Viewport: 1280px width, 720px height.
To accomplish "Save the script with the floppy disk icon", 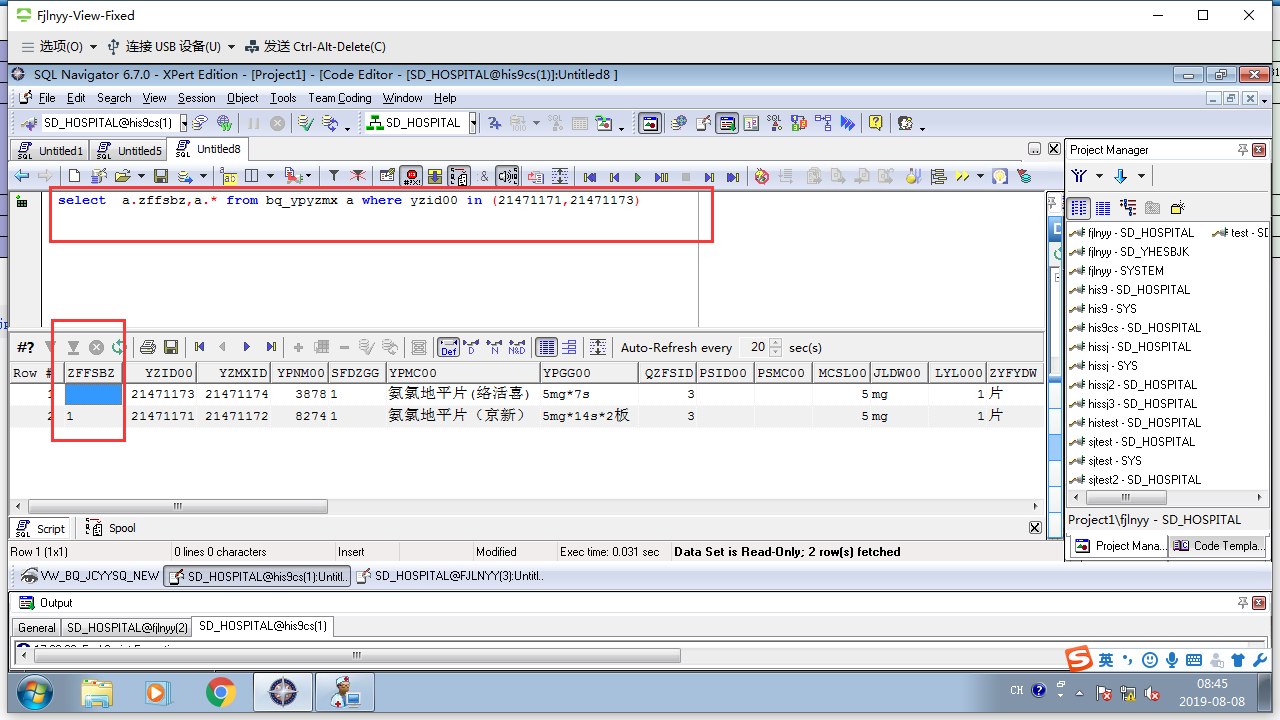I will pos(161,176).
